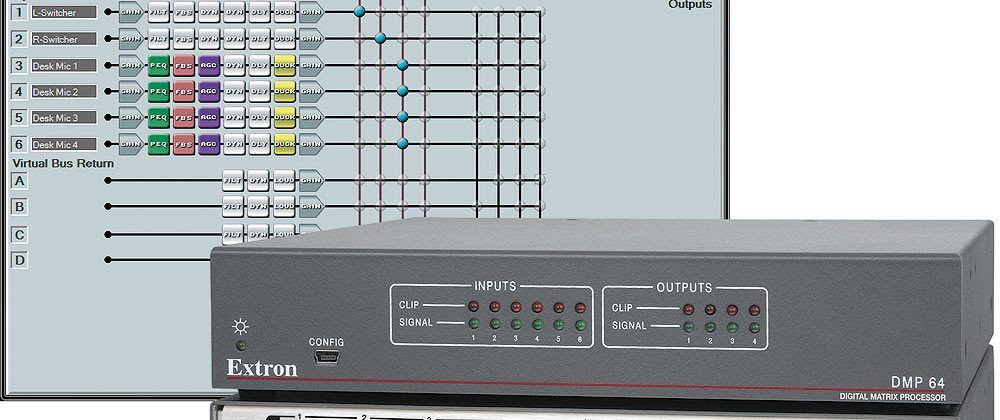Select Virtual Bus Return B button

(20, 207)
